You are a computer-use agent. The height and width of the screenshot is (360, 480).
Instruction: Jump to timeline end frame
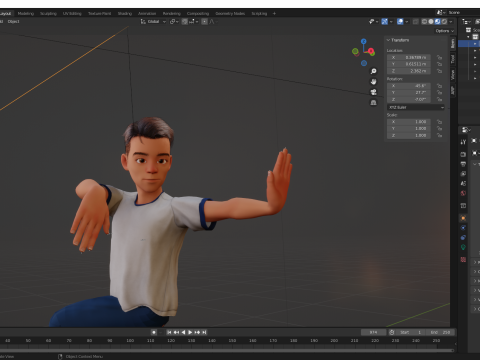coord(204,332)
